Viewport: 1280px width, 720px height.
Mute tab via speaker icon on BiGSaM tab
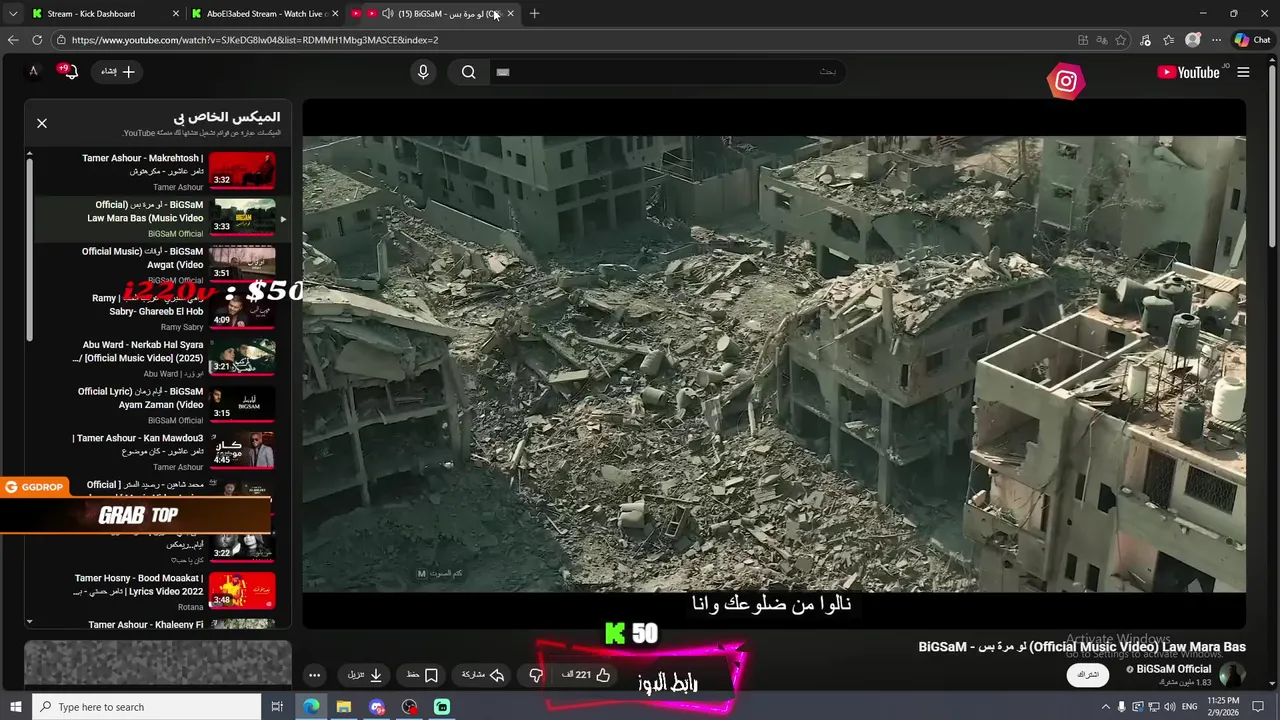tap(387, 14)
